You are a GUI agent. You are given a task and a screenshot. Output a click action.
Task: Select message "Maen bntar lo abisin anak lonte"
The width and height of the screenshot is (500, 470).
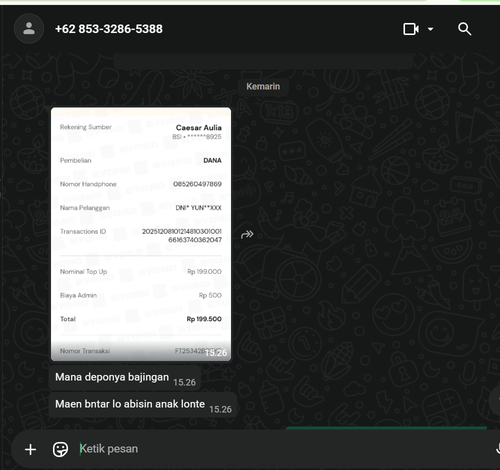143,405
